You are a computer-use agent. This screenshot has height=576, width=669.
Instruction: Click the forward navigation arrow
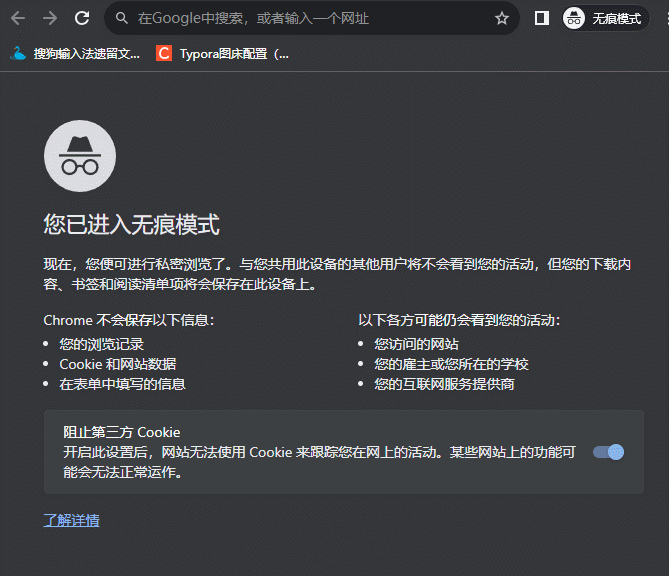tap(50, 18)
